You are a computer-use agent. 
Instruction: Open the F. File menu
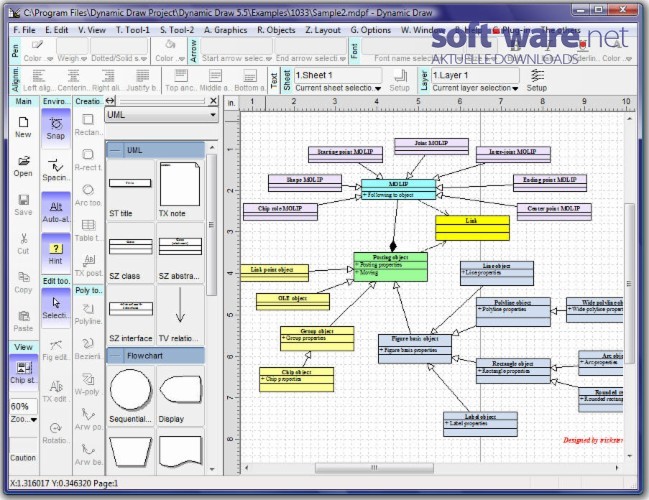24,30
